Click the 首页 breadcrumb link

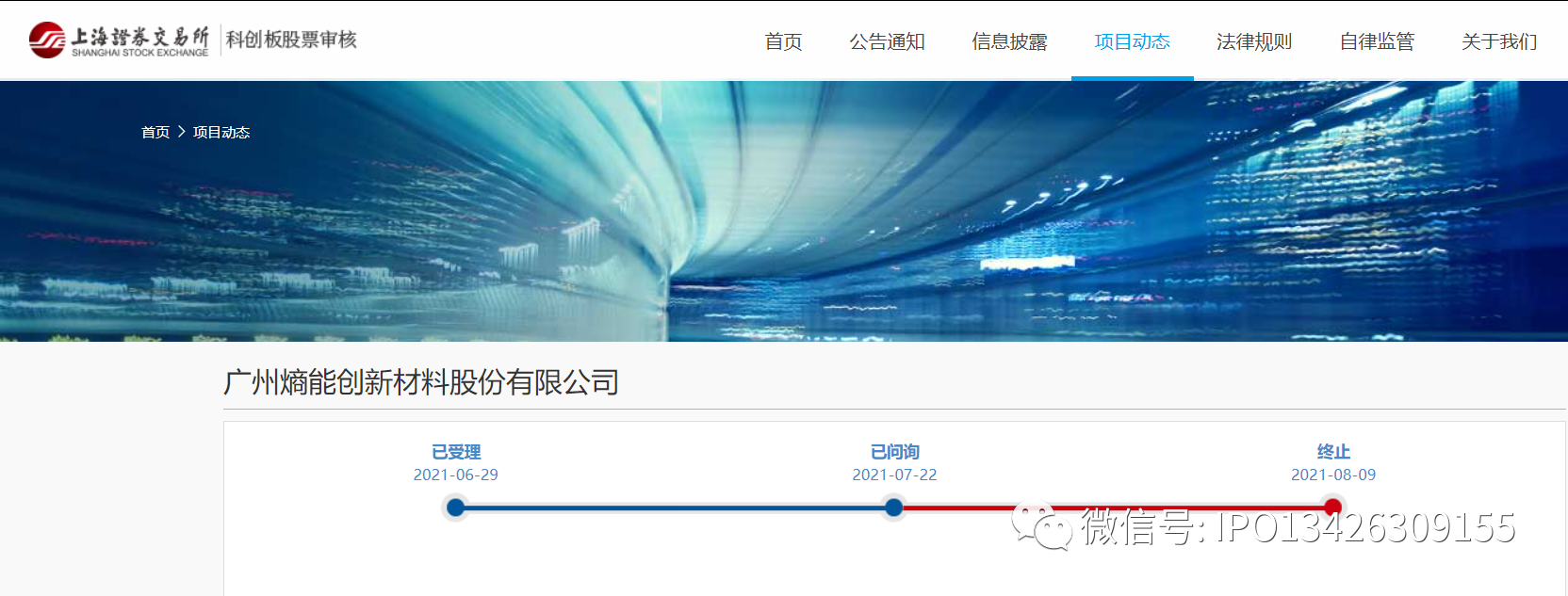155,132
